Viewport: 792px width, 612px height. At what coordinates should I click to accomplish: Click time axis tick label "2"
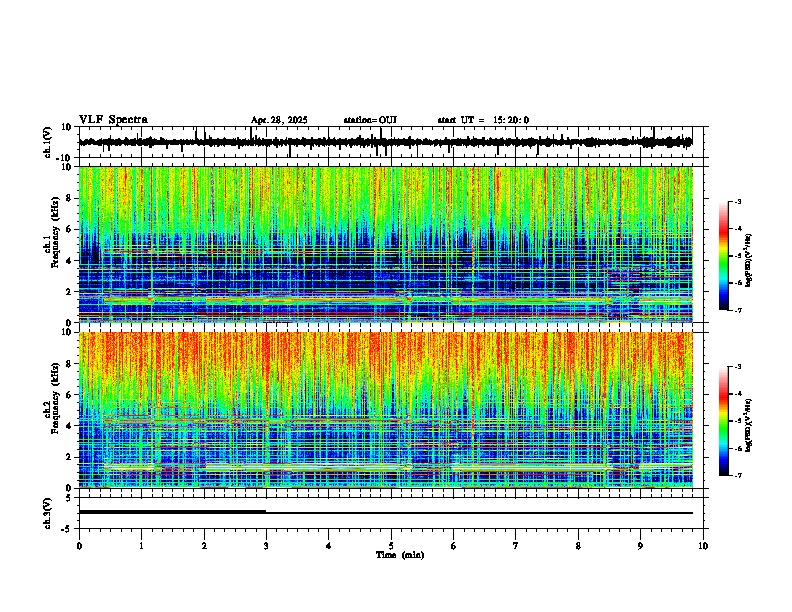[204, 546]
